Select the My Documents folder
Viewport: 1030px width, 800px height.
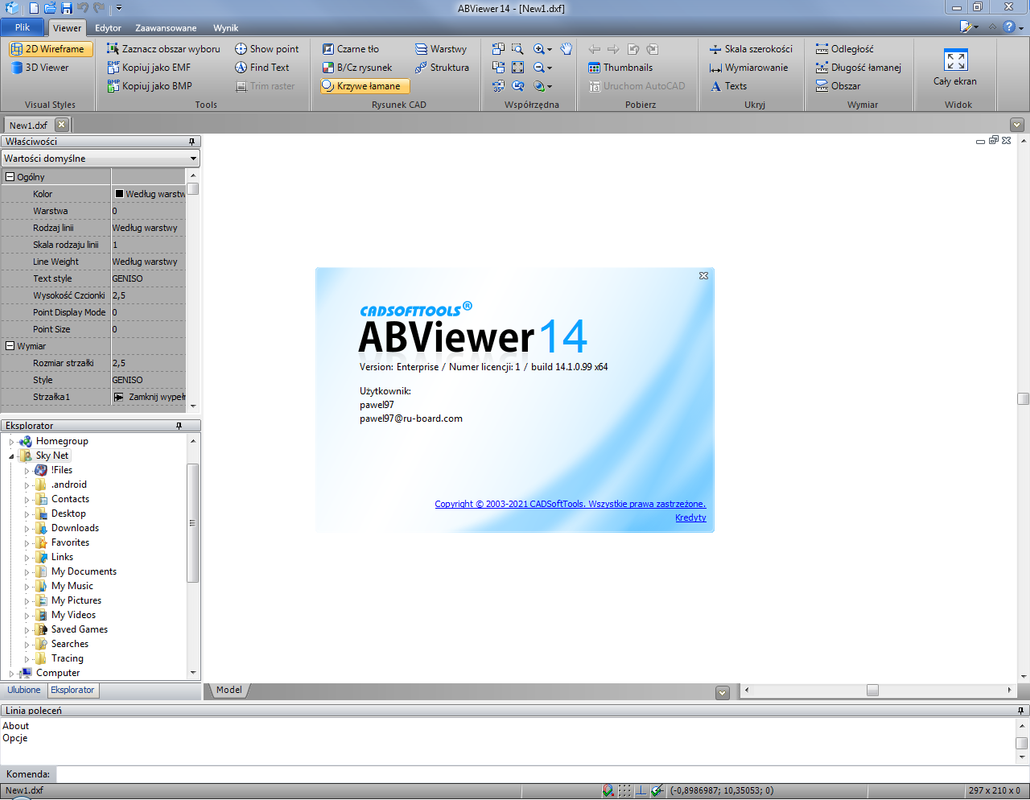[x=84, y=571]
